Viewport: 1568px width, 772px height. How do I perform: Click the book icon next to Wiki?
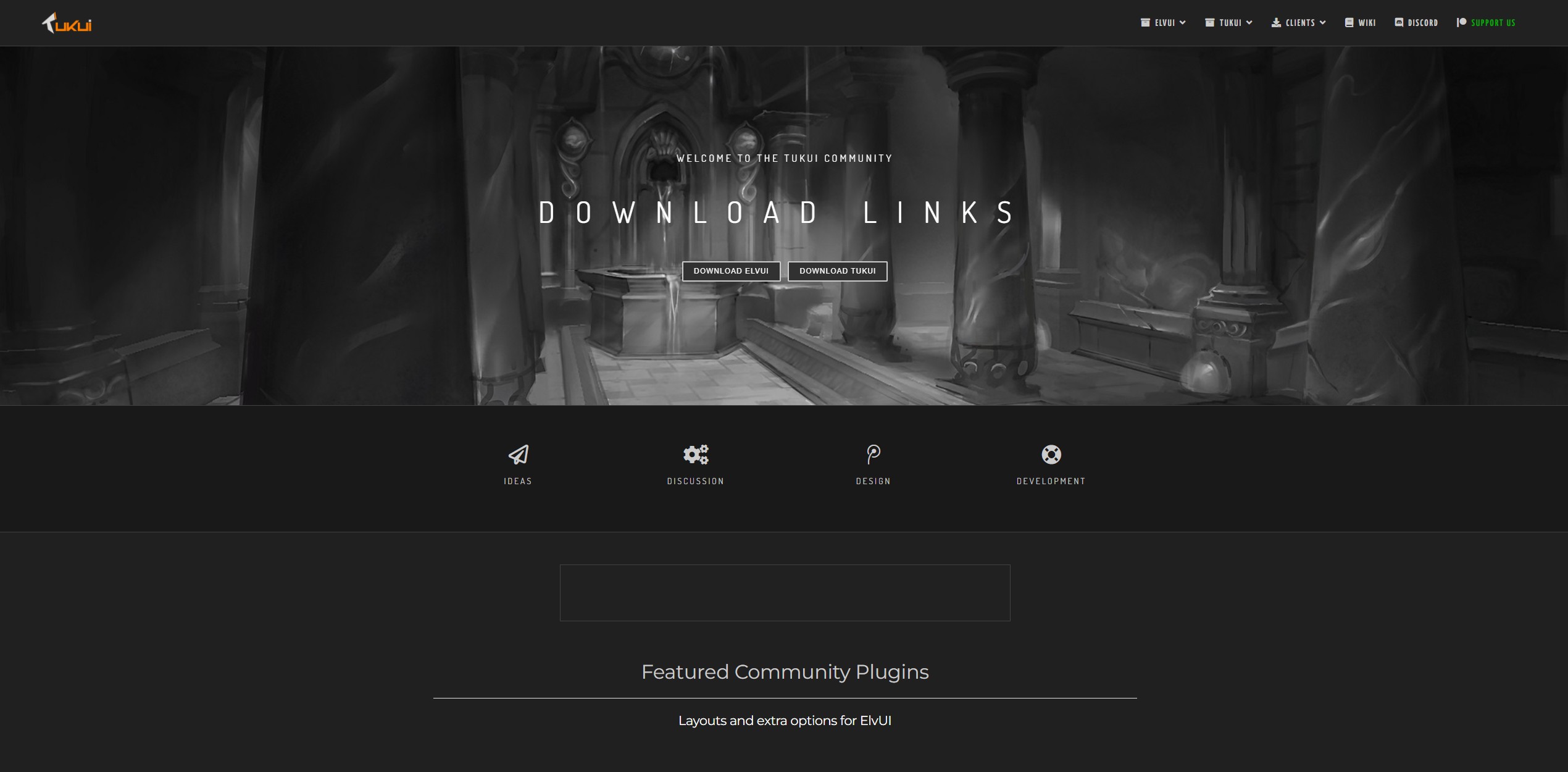coord(1349,22)
